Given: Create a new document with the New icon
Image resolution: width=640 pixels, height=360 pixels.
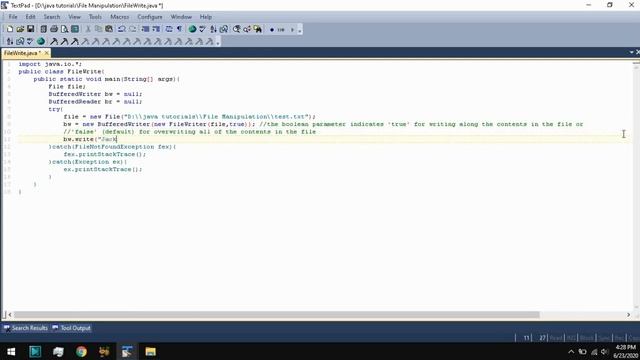Looking at the screenshot, I should tap(10, 29).
